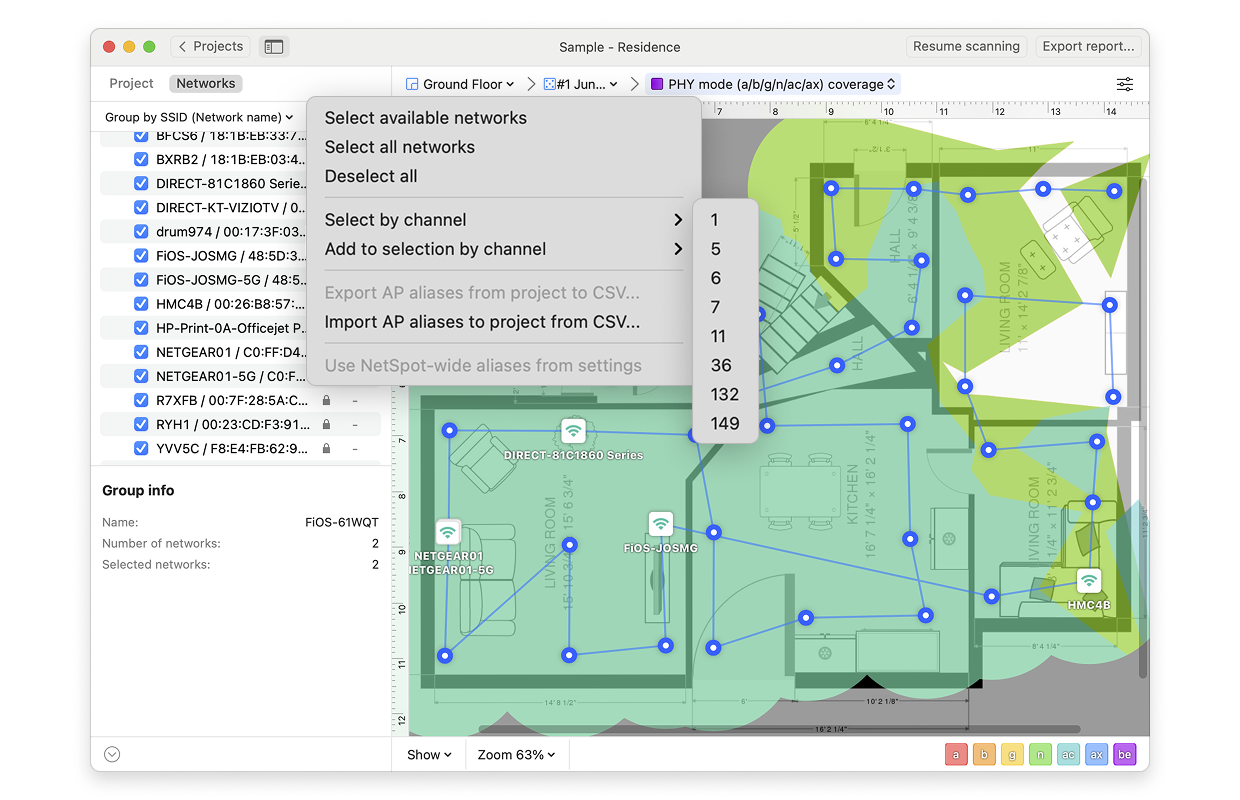The image size is (1240, 800).
Task: Expand Select by channel submenu
Action: tap(504, 220)
